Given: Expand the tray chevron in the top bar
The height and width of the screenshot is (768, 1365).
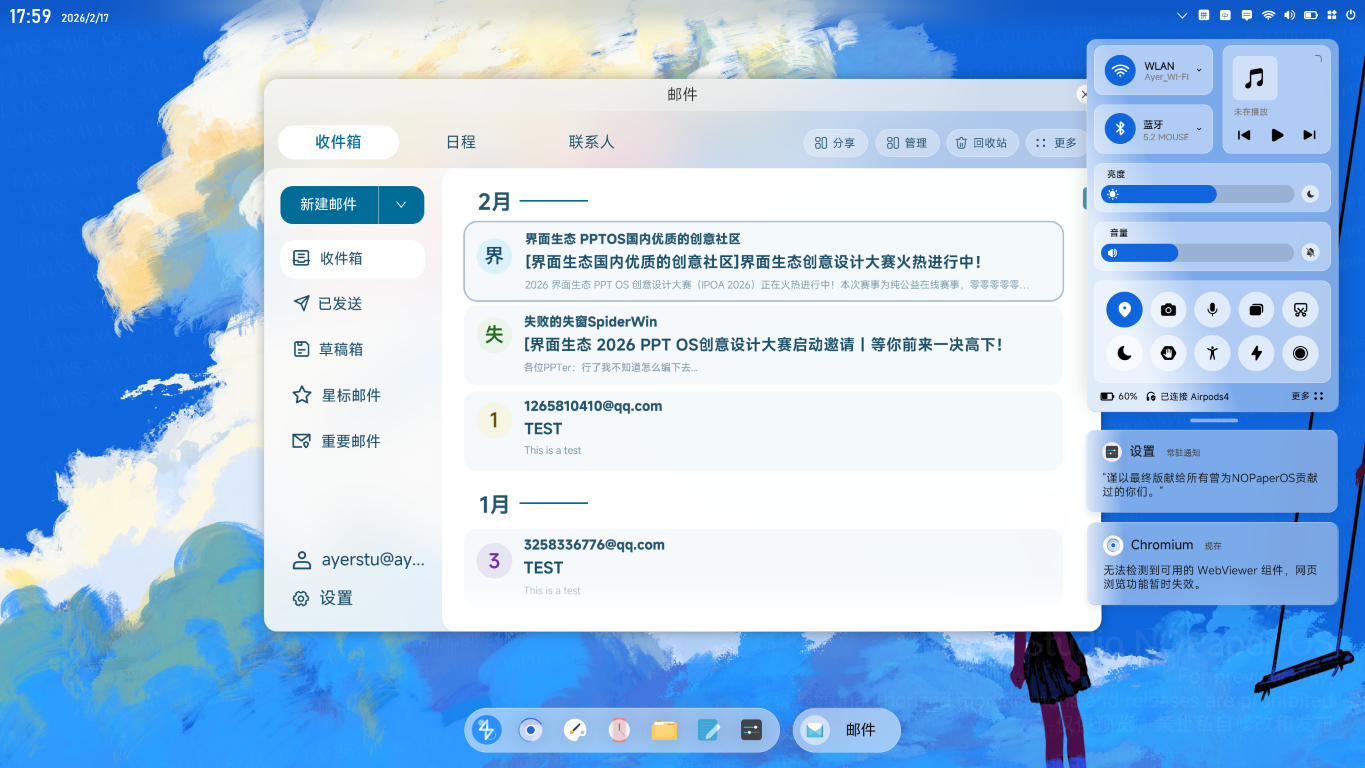Looking at the screenshot, I should (1182, 15).
